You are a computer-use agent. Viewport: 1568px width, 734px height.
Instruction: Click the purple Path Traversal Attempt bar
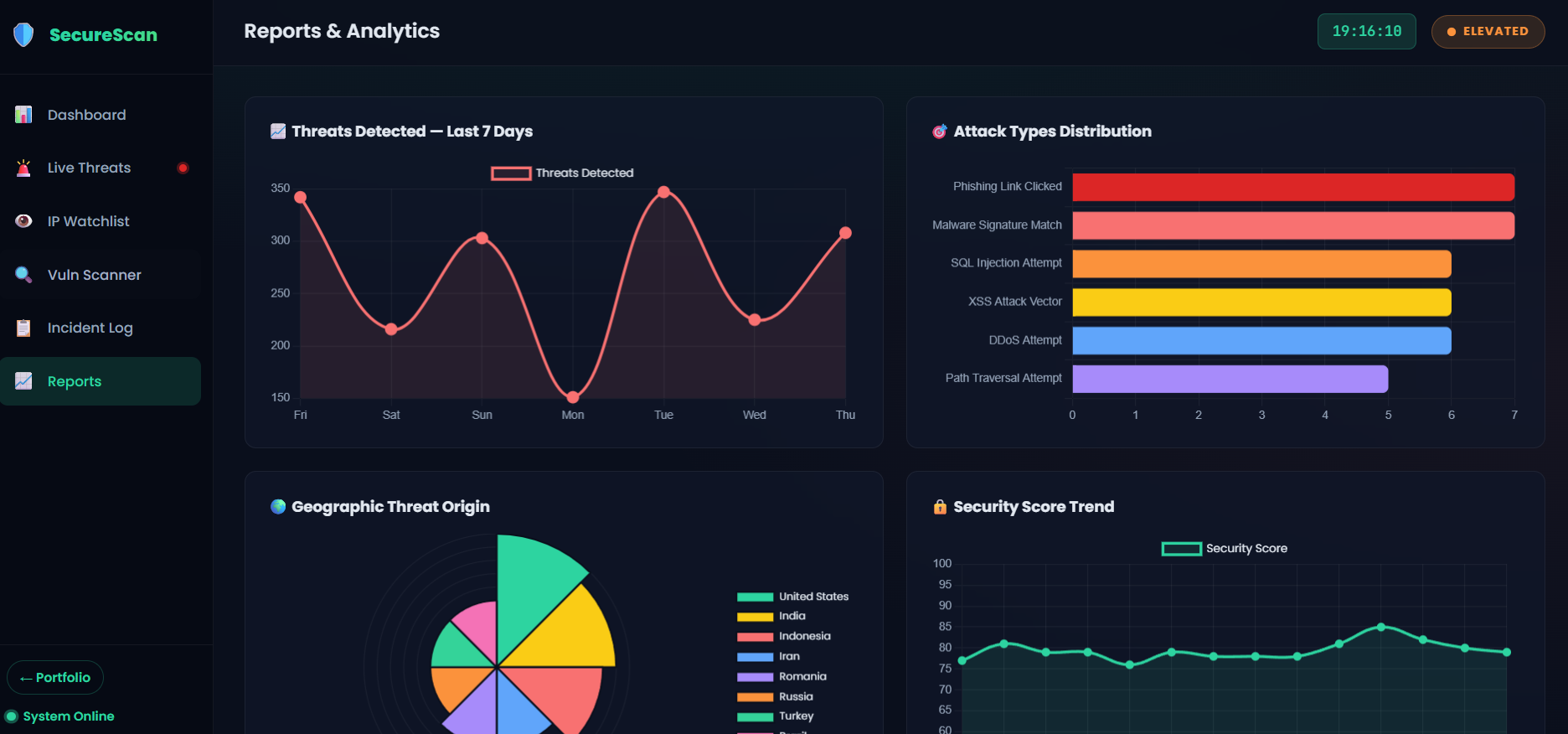click(x=1230, y=379)
